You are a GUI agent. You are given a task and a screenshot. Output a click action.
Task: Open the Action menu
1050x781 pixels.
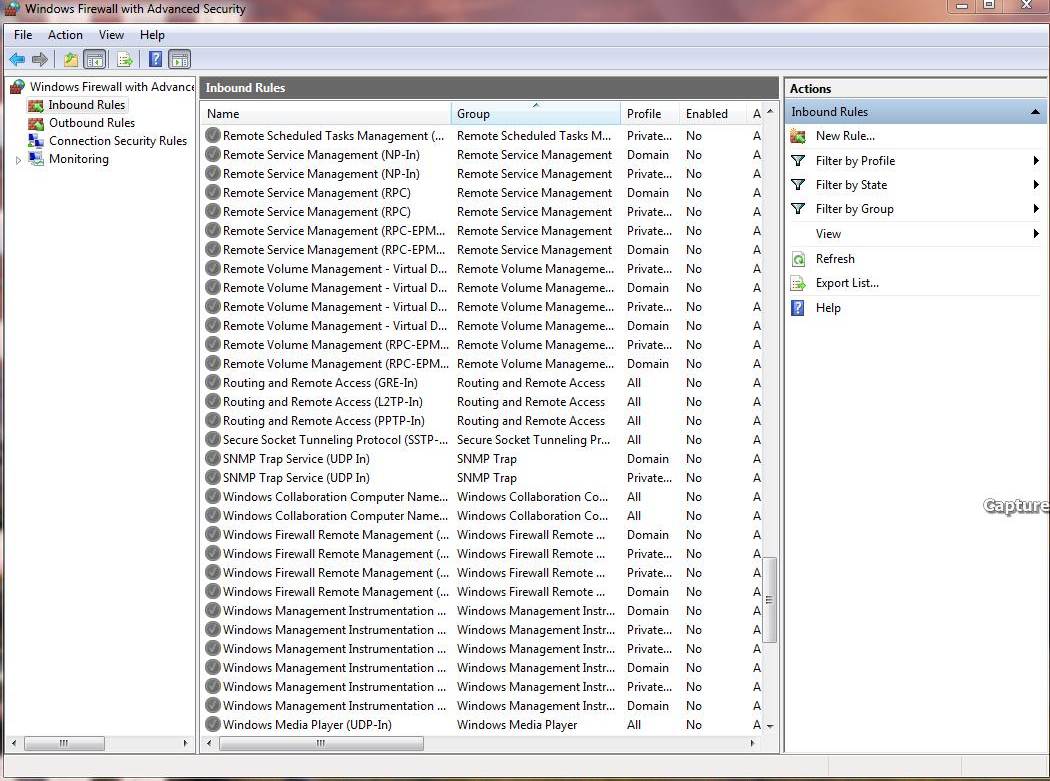point(65,35)
